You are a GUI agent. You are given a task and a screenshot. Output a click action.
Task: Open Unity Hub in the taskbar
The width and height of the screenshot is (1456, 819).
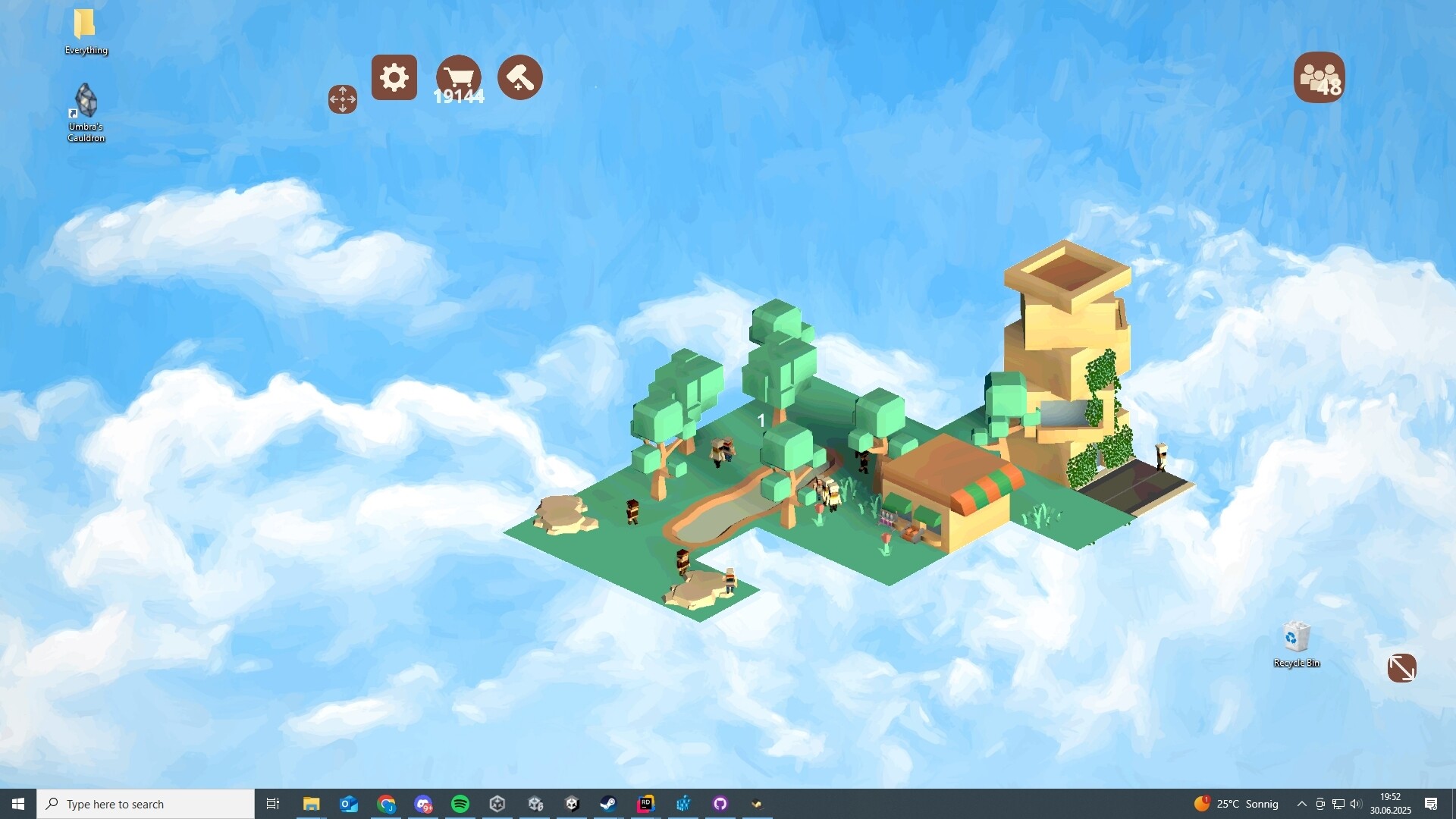[x=497, y=804]
